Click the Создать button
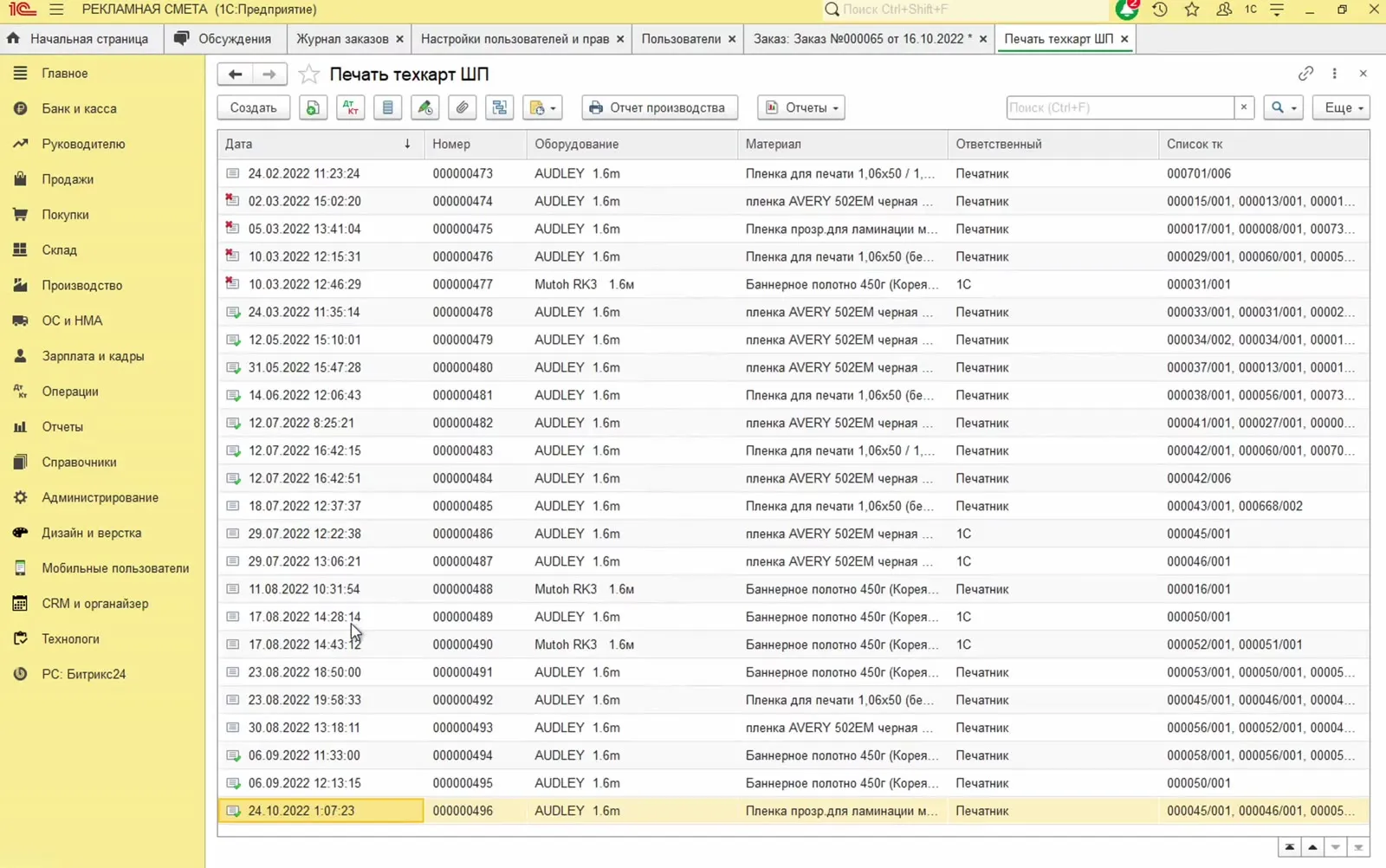Image resolution: width=1386 pixels, height=868 pixels. click(253, 107)
